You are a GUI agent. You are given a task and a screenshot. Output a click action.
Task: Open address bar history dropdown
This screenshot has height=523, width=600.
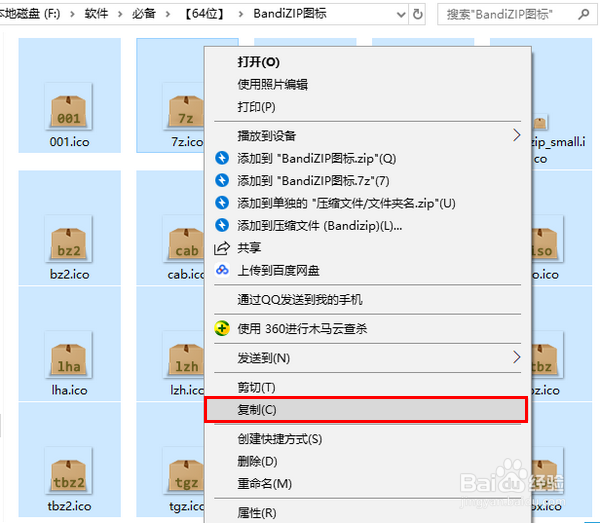pyautogui.click(x=401, y=15)
